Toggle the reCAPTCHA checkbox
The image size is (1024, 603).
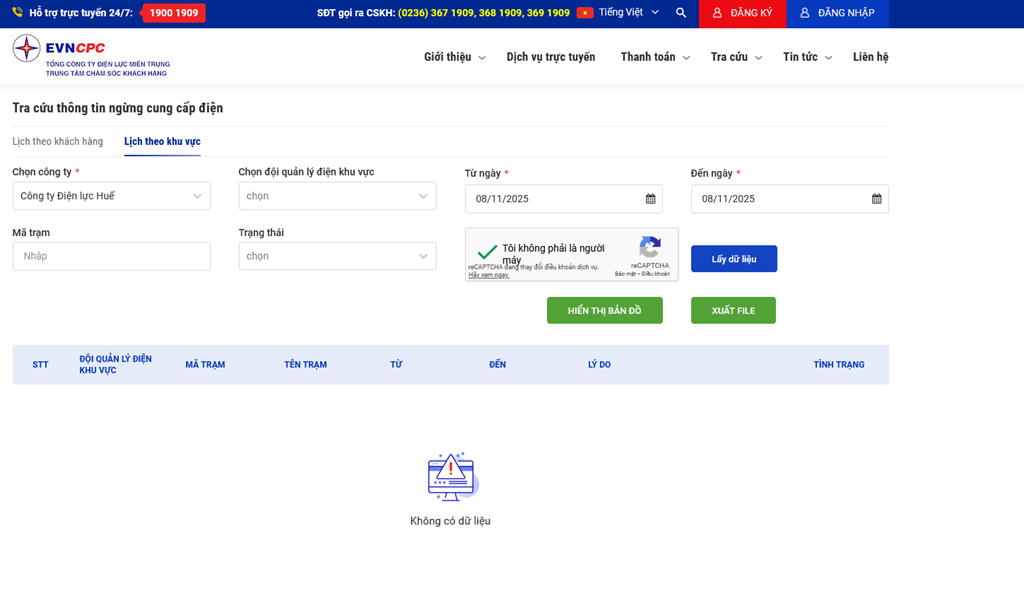(x=487, y=253)
